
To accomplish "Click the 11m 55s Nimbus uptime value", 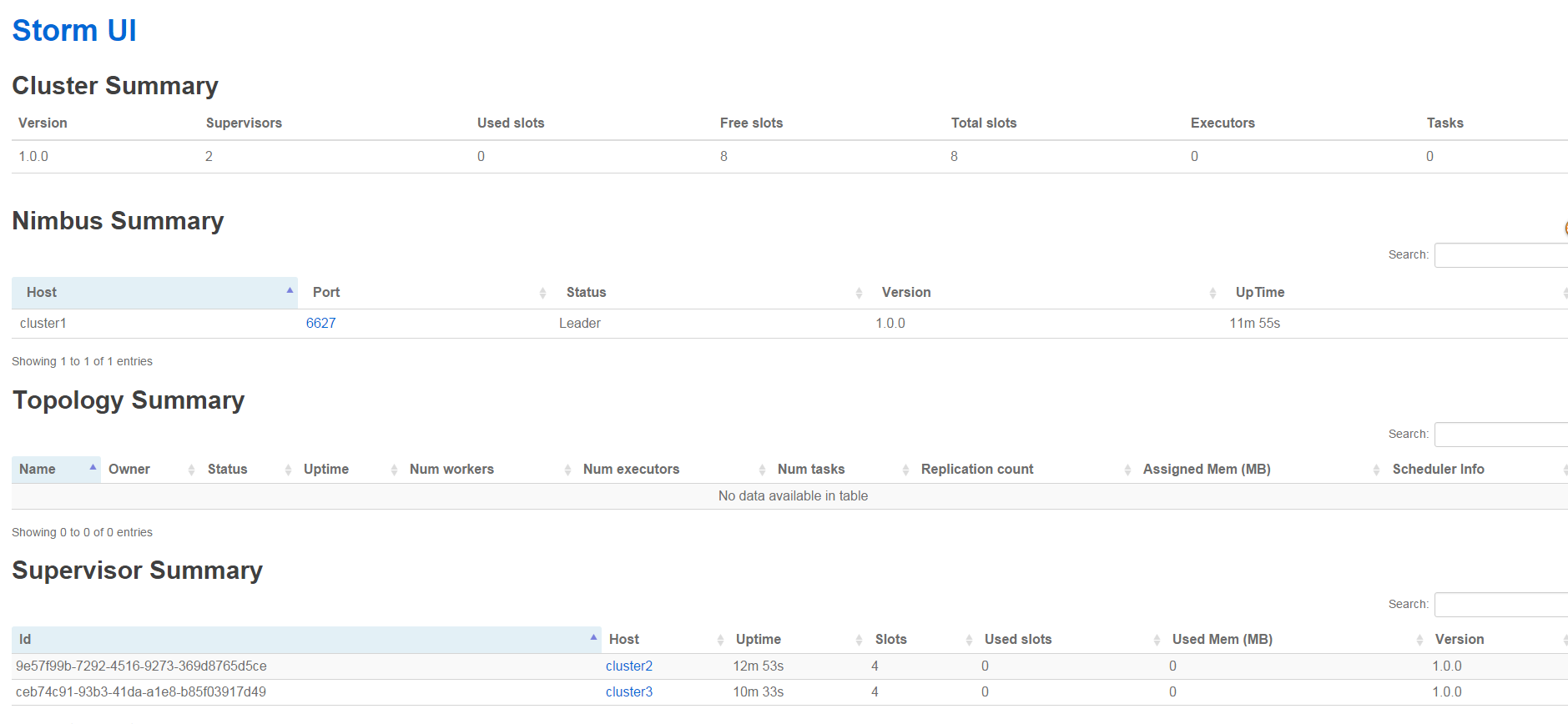I will click(x=1254, y=324).
